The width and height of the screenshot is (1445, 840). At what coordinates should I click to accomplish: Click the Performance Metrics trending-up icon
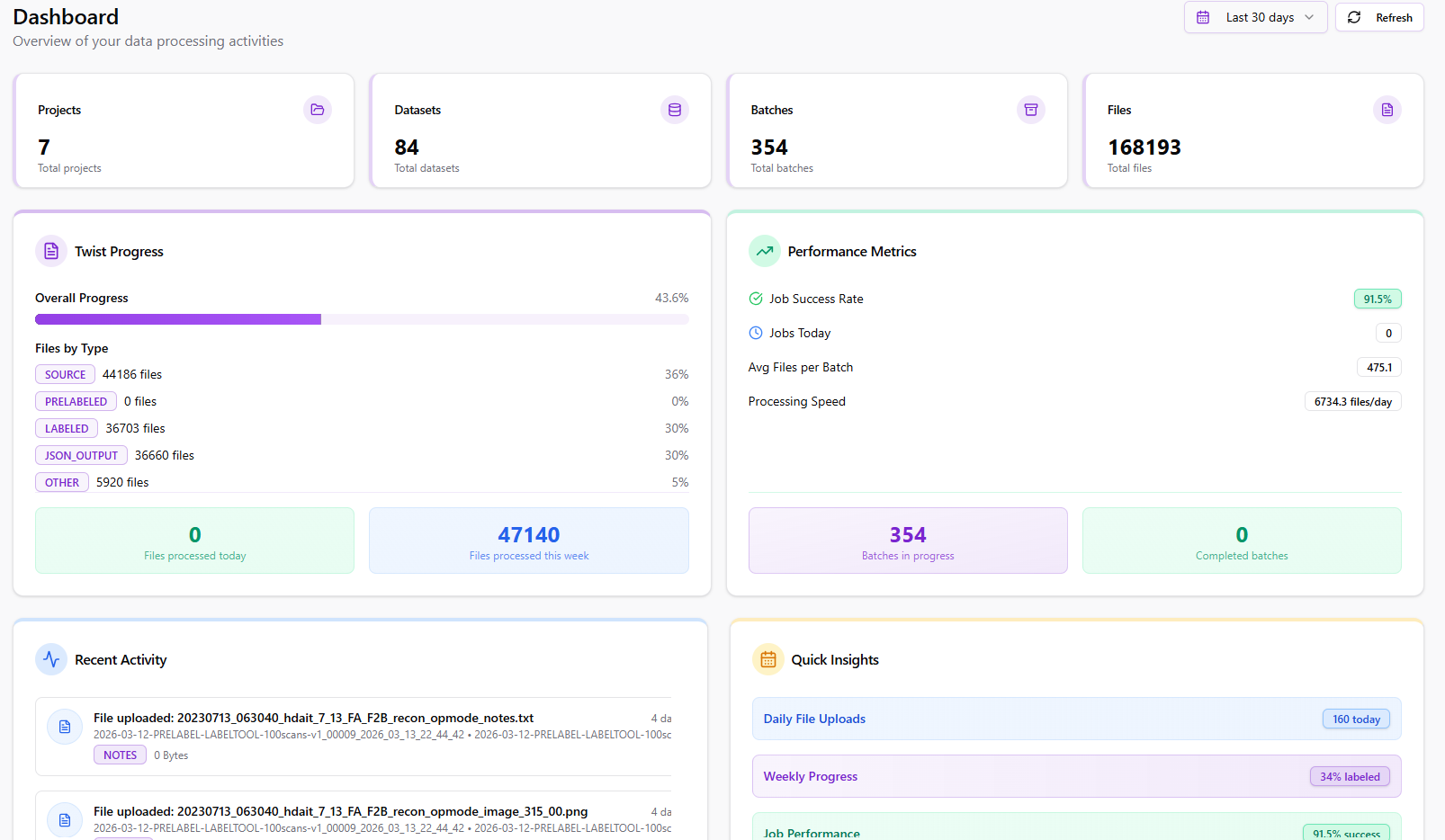(x=765, y=252)
